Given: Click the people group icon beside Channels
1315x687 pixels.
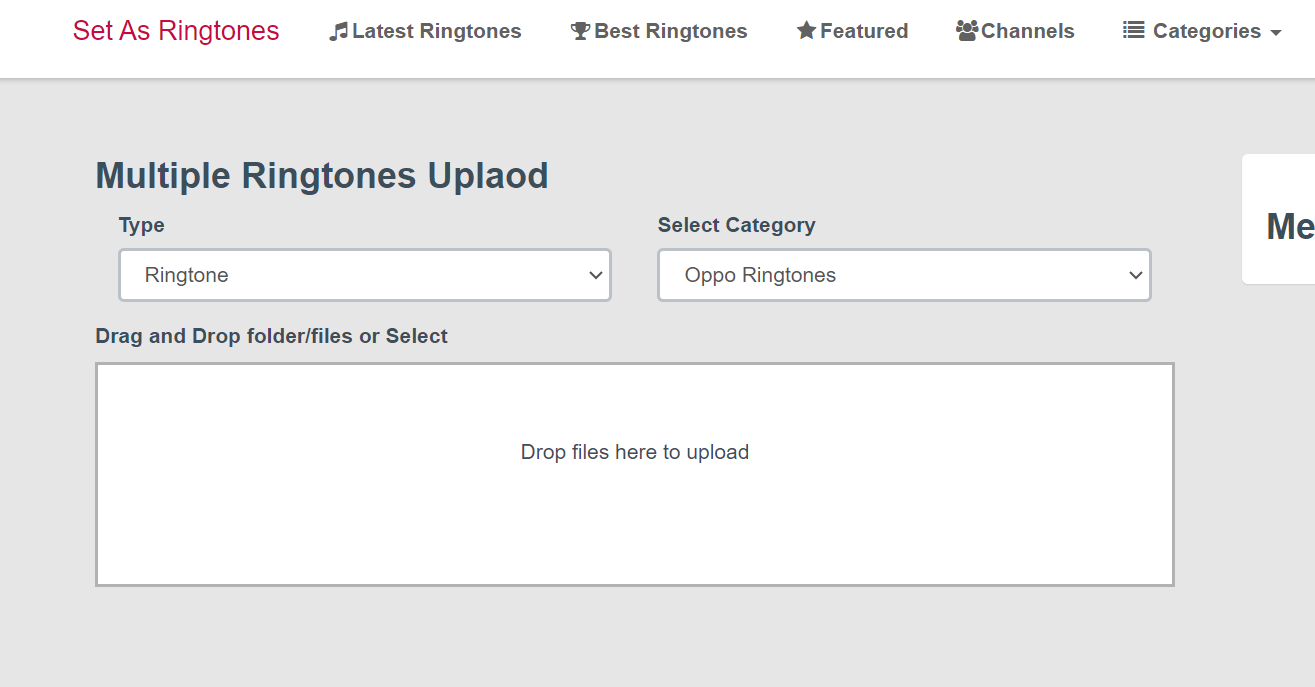Looking at the screenshot, I should coord(966,31).
